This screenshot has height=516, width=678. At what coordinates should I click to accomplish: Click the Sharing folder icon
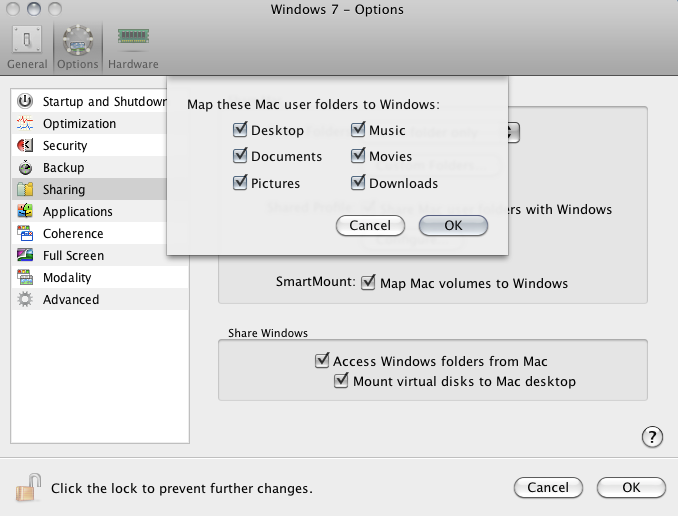pos(25,189)
